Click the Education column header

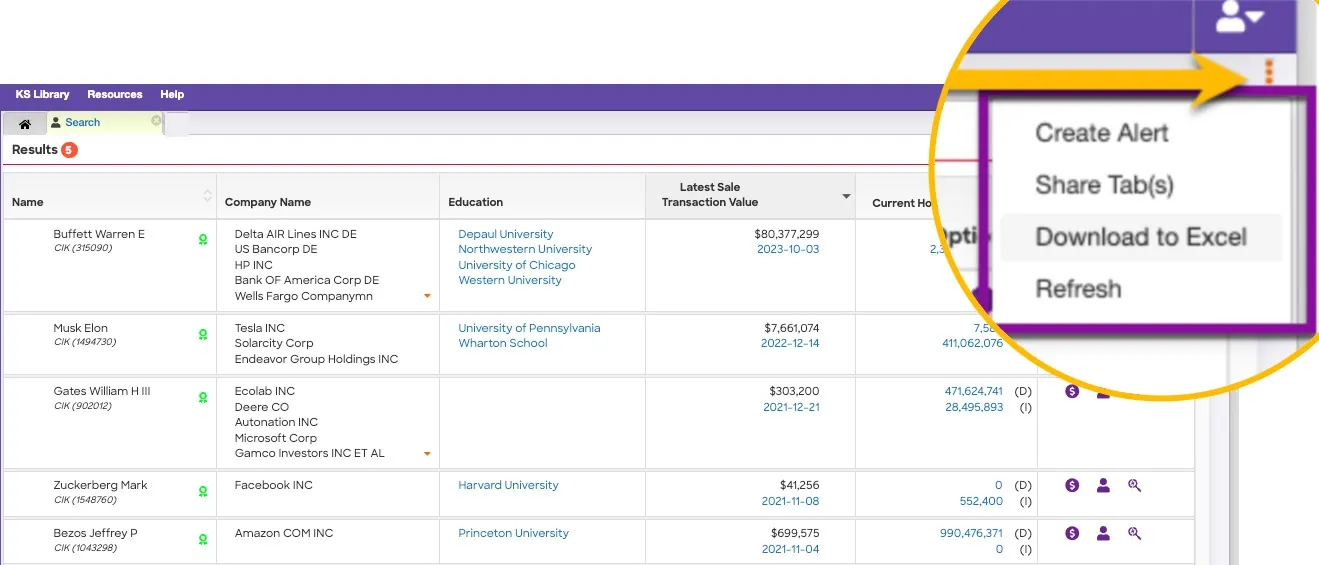(475, 202)
